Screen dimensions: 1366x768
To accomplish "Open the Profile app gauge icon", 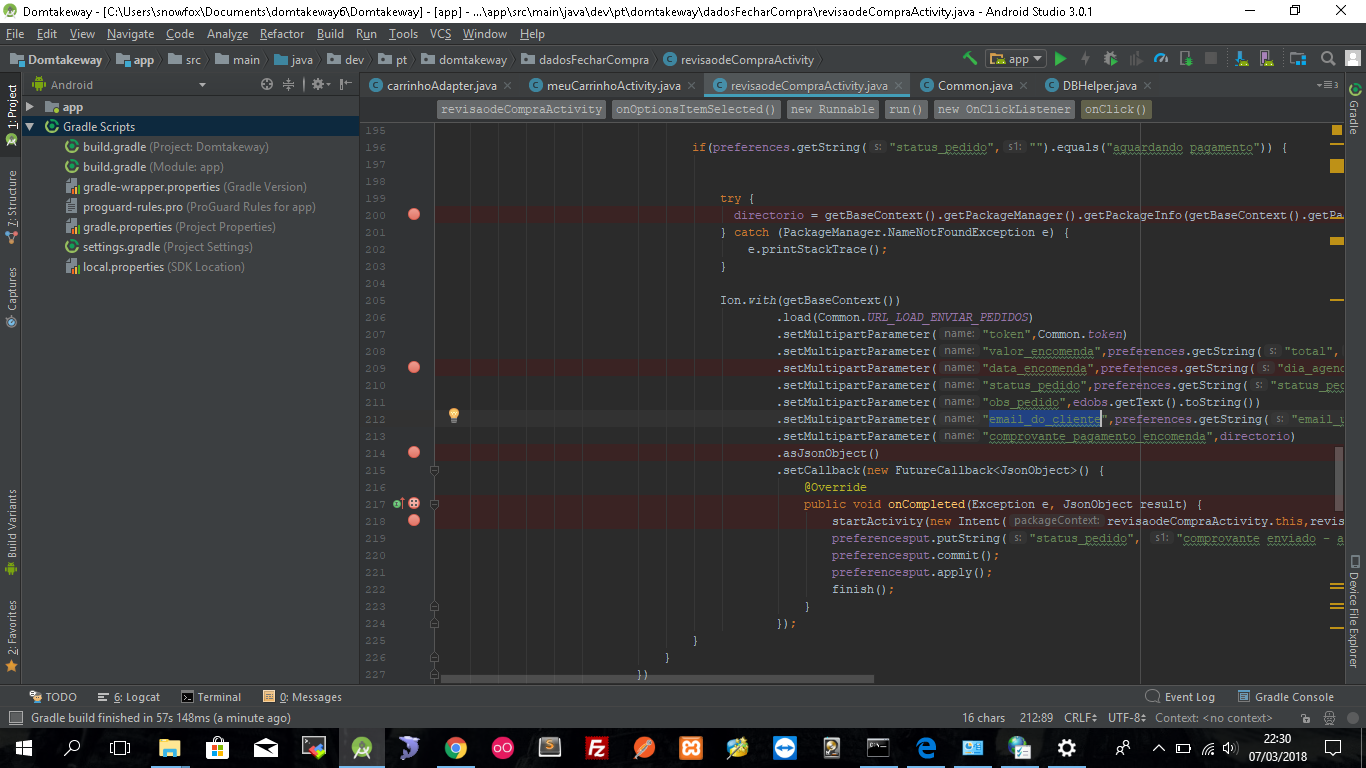I will click(1161, 59).
